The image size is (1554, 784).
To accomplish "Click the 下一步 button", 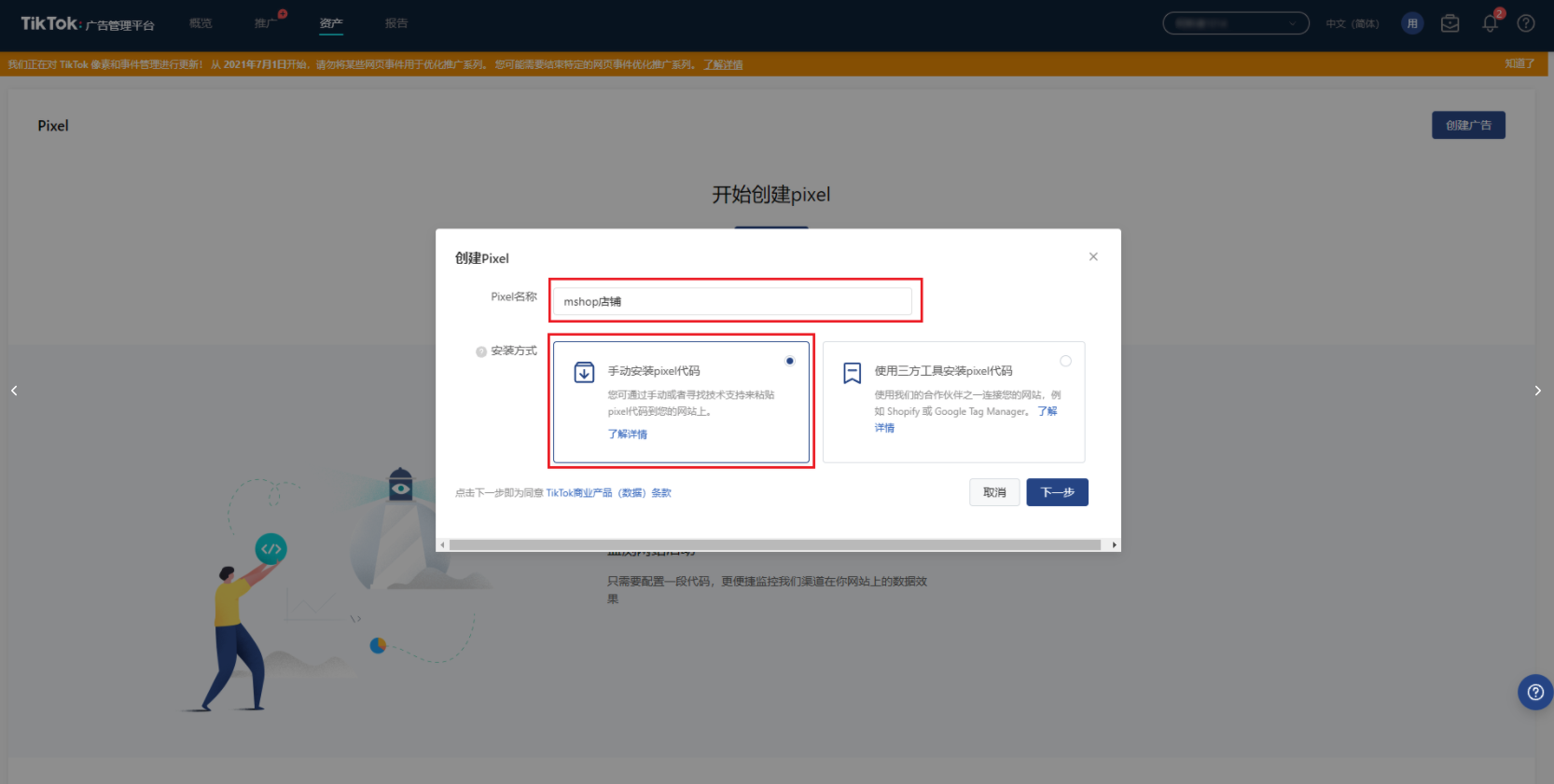I will [x=1057, y=492].
